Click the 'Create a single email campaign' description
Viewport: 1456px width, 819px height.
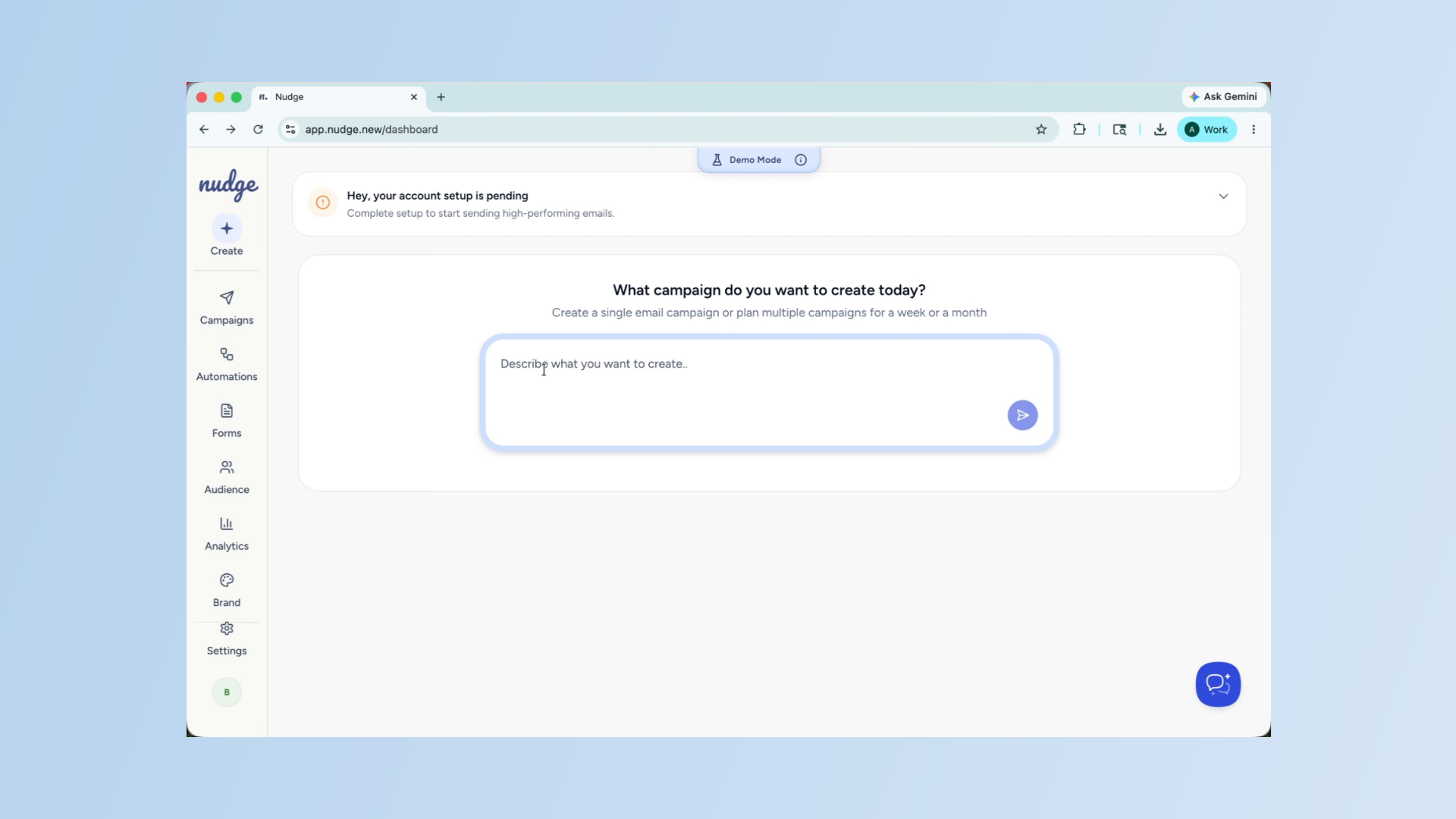(x=769, y=312)
